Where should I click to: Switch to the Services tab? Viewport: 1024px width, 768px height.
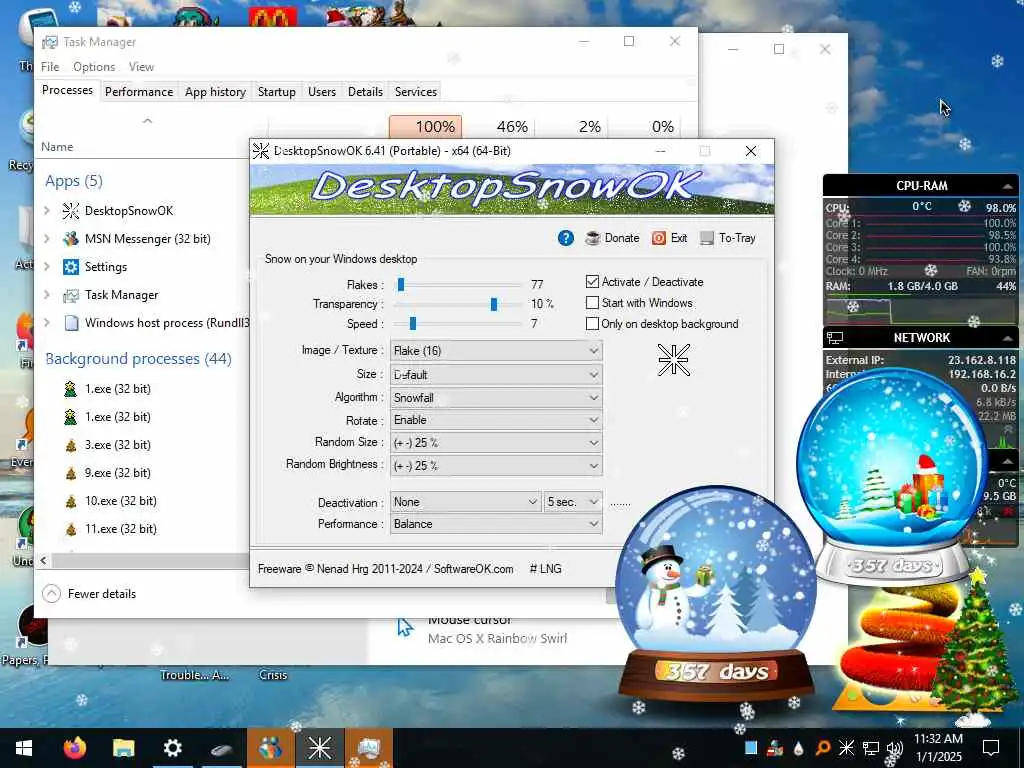pyautogui.click(x=415, y=92)
